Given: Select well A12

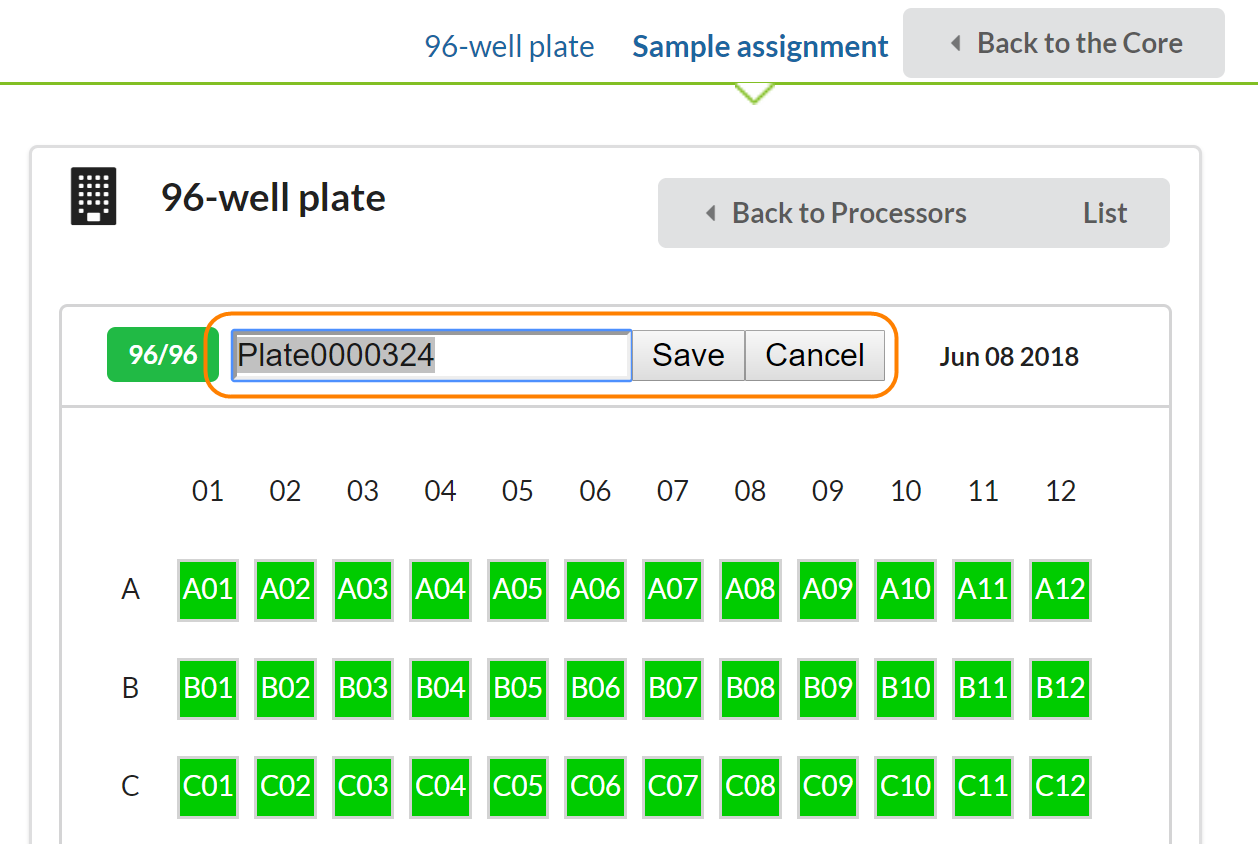Looking at the screenshot, I should coord(1060,590).
